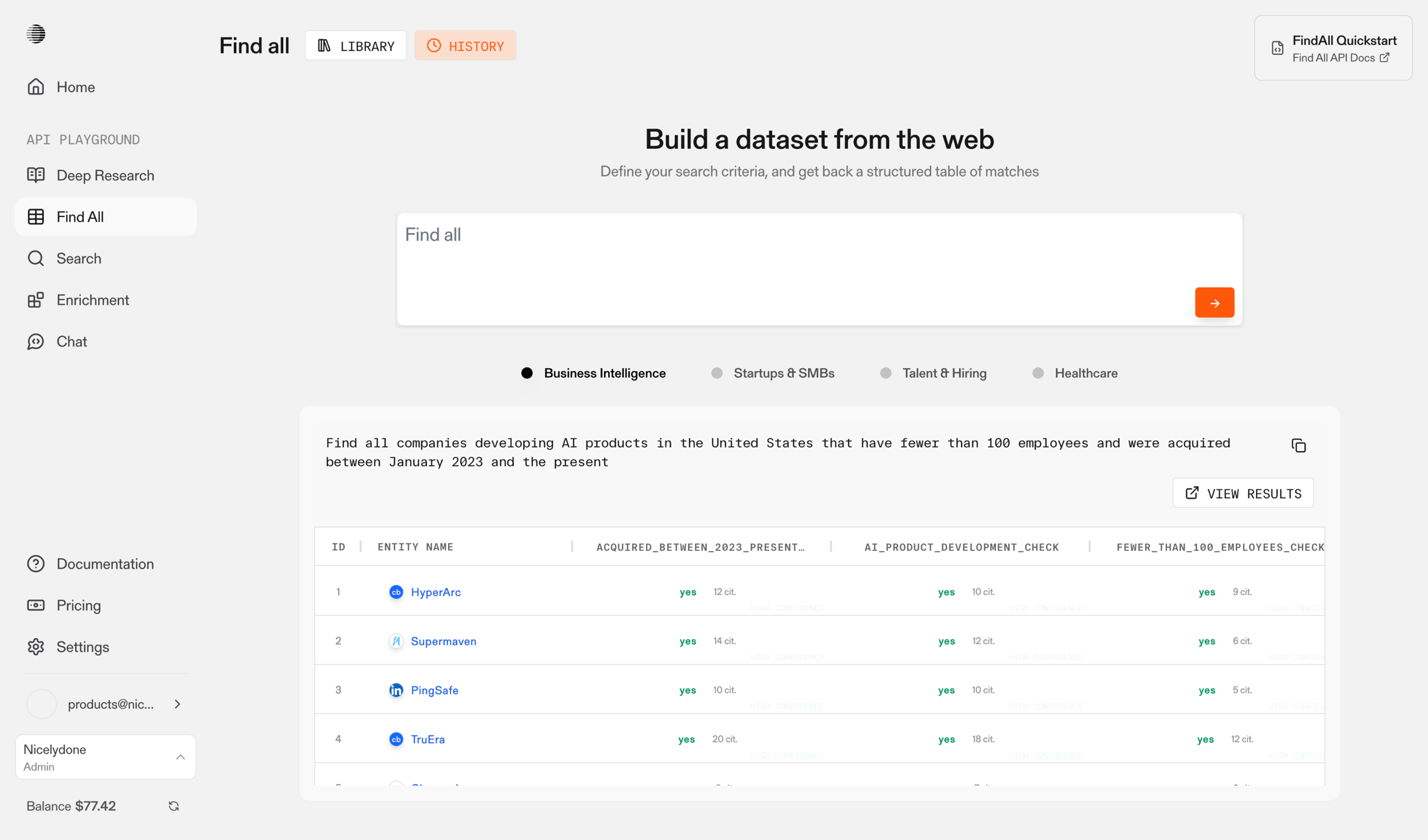Click the Enrichment blocks icon

(x=36, y=300)
